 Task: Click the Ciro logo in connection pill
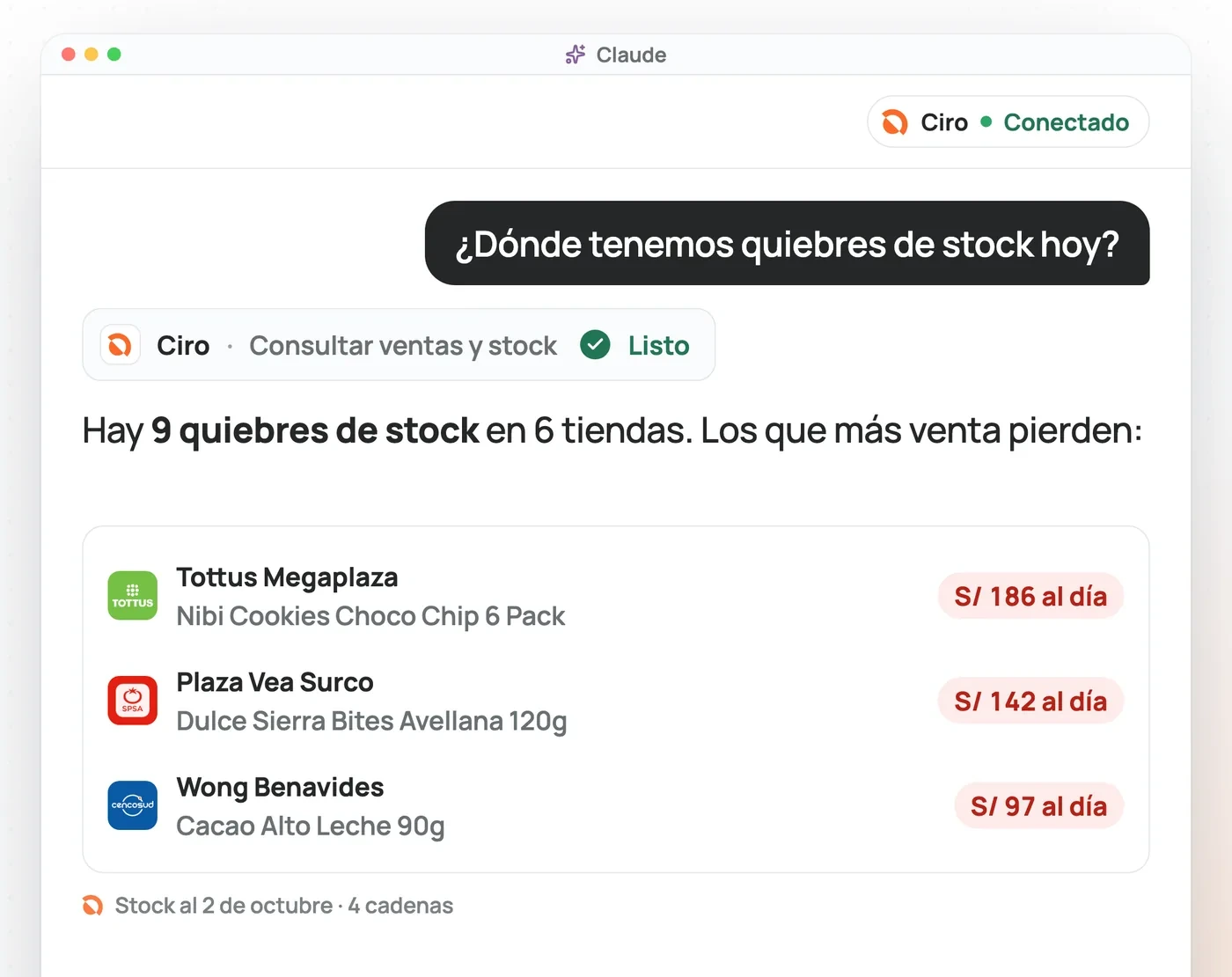tap(895, 122)
